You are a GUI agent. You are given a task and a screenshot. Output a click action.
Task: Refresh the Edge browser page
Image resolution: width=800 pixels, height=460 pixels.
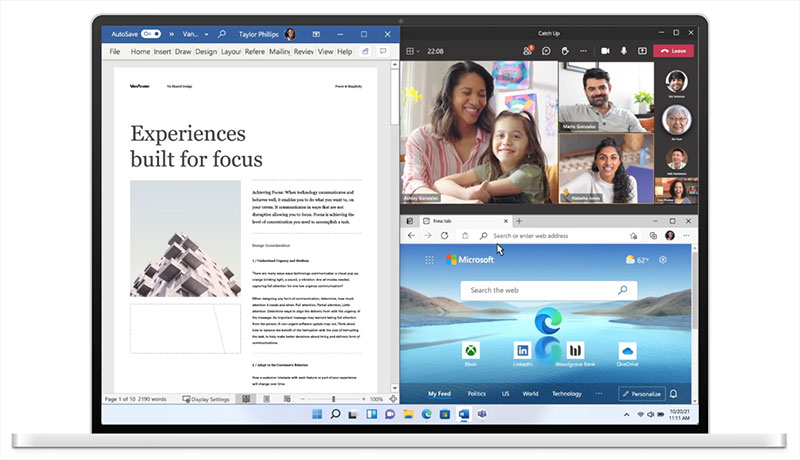click(x=445, y=235)
